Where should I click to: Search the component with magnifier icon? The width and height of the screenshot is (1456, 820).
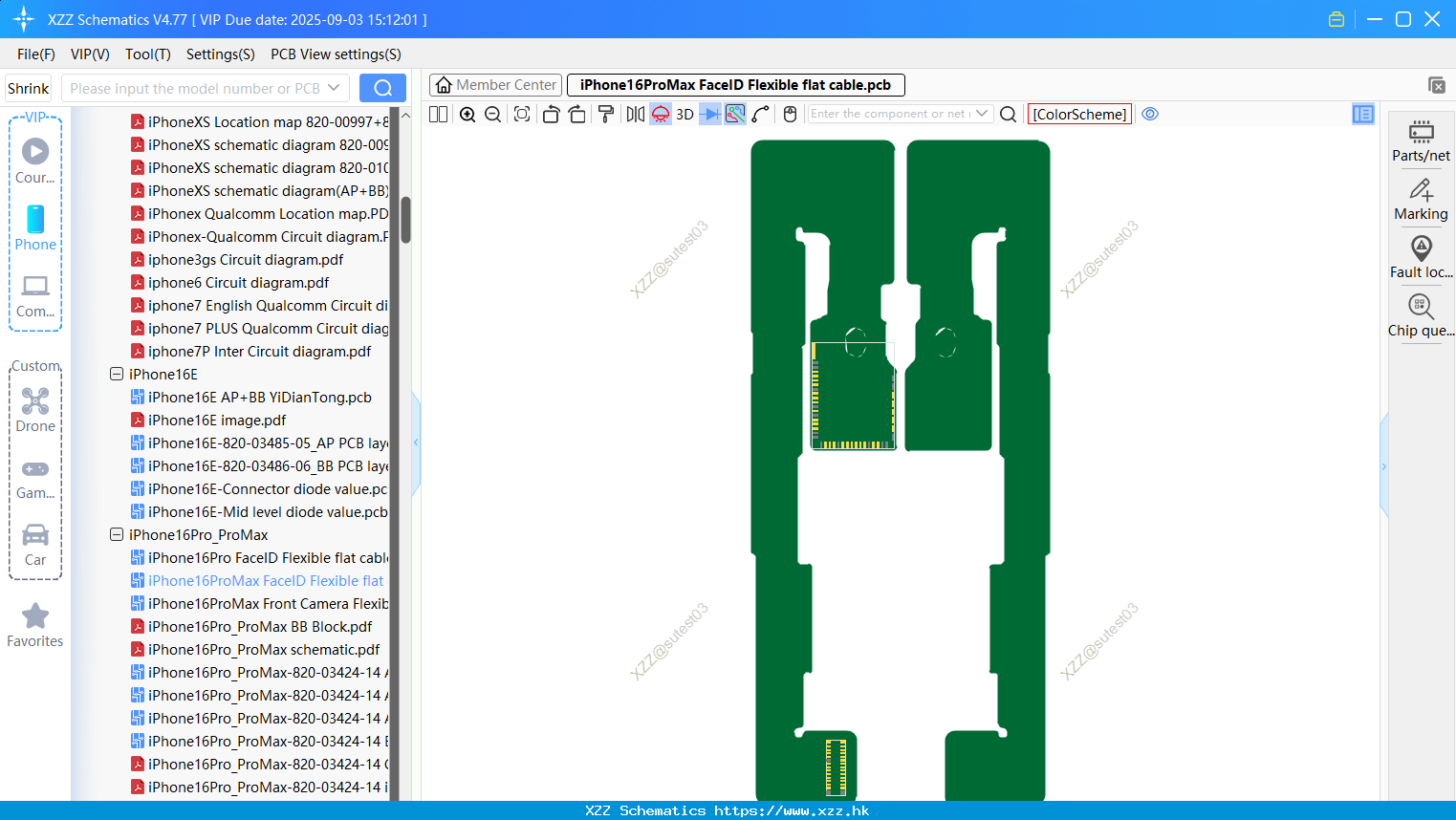[x=1008, y=114]
